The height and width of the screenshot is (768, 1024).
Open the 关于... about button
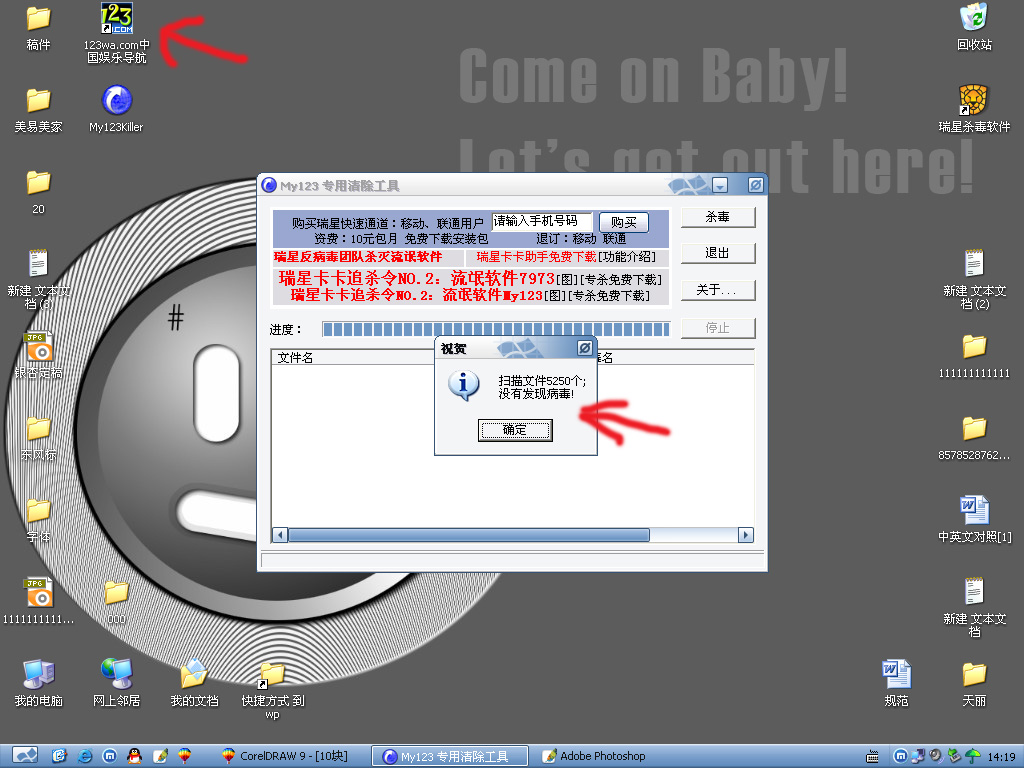point(718,290)
